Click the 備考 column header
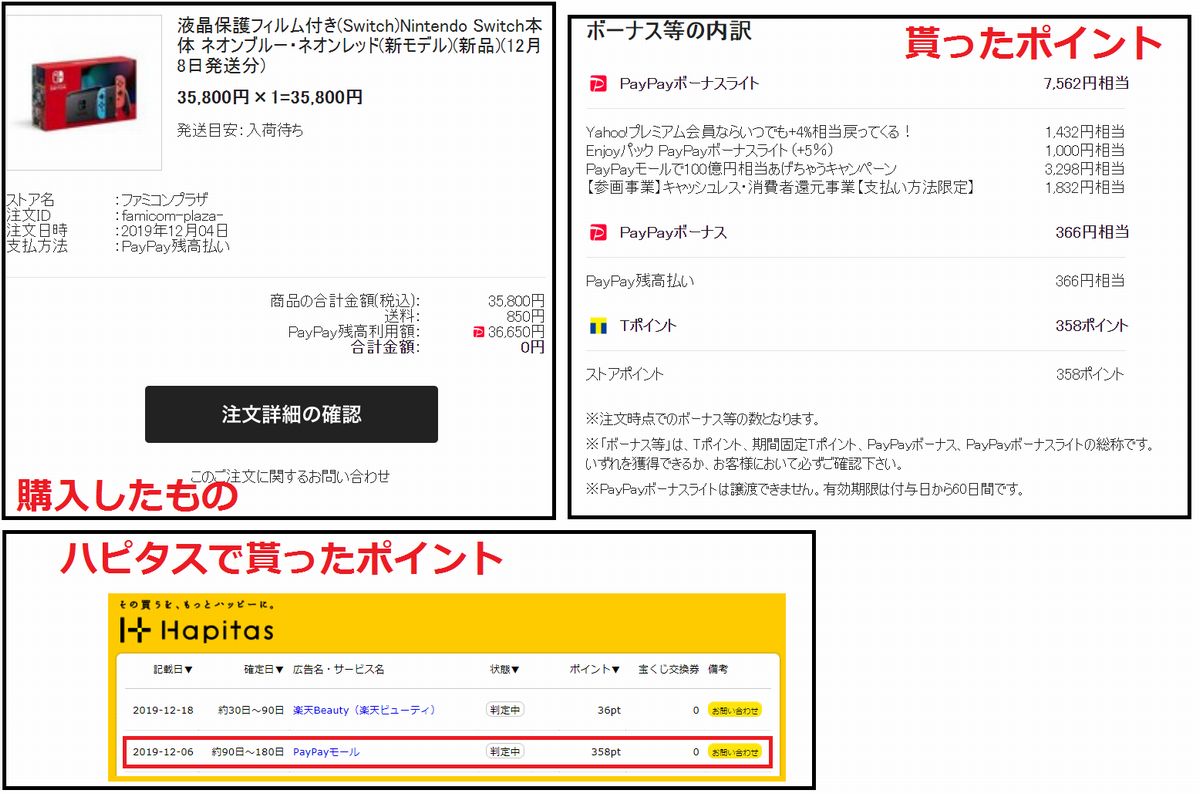The height and width of the screenshot is (794, 1200). tap(719, 669)
